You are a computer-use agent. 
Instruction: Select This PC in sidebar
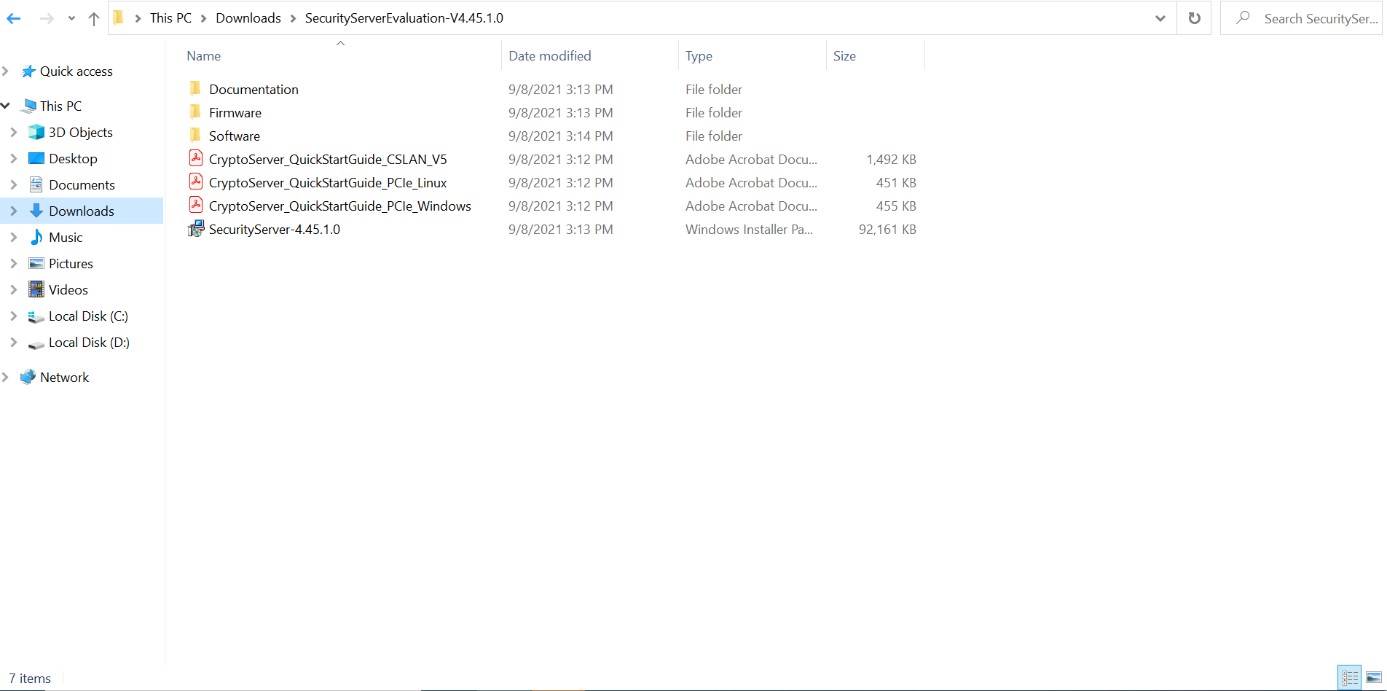pos(61,106)
